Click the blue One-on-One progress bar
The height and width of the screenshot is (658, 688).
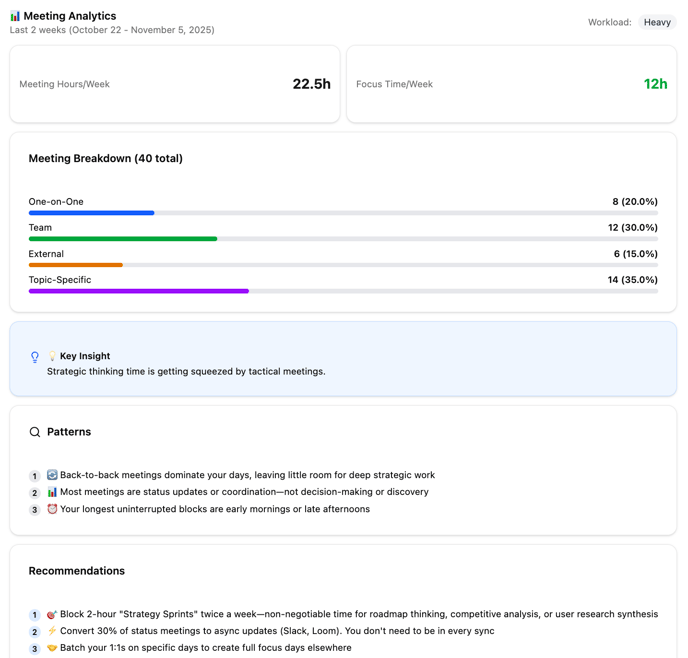pyautogui.click(x=91, y=213)
